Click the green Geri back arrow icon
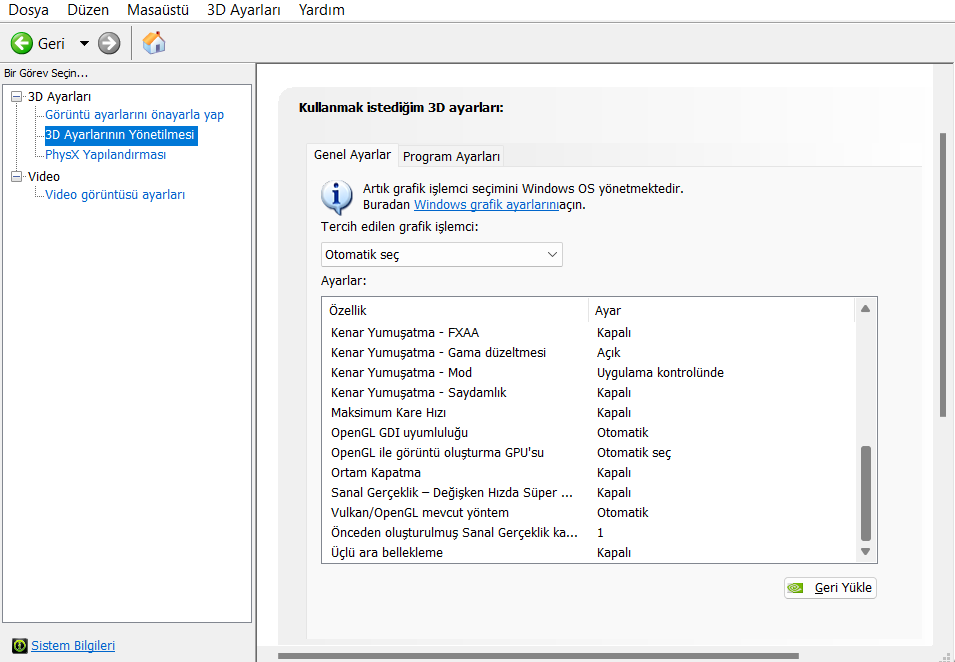Image resolution: width=955 pixels, height=662 pixels. (22, 43)
